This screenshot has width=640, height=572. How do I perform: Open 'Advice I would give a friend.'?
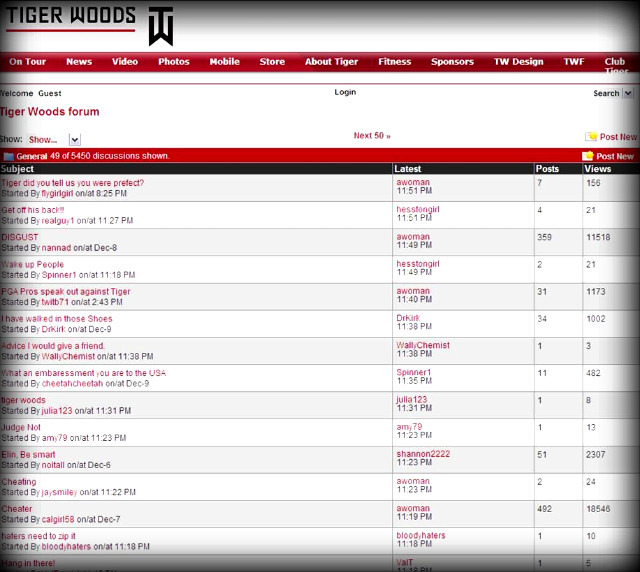point(53,346)
